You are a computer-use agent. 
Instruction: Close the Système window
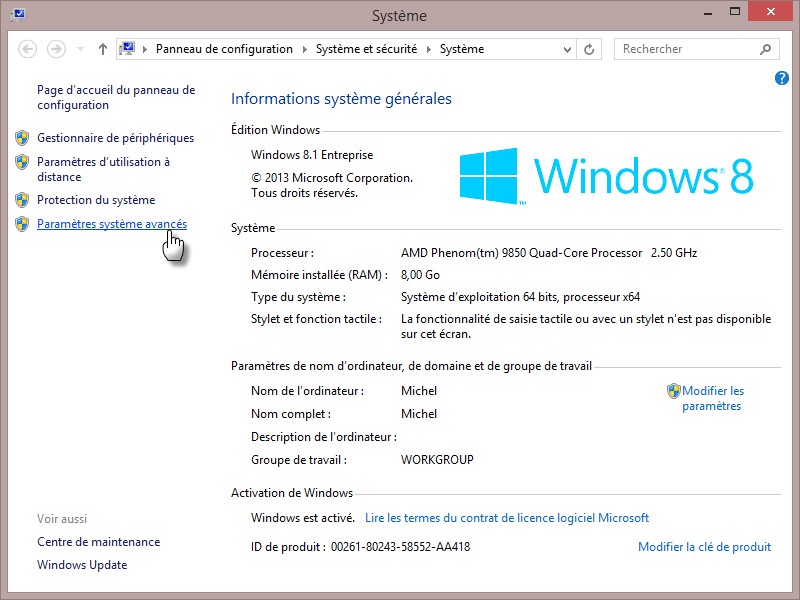tap(770, 11)
